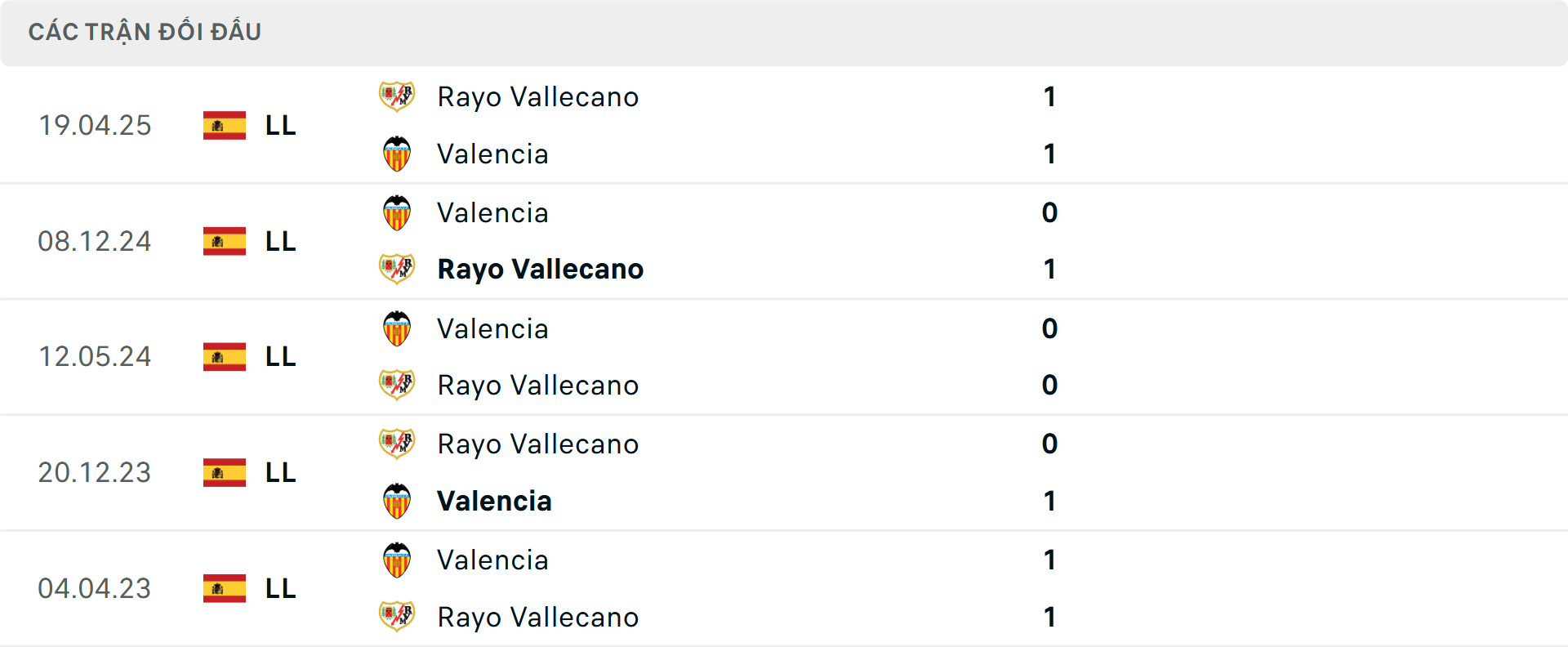The height and width of the screenshot is (647, 1568).
Task: Open the LL league label in the 12.05.24 row
Action: tap(278, 357)
